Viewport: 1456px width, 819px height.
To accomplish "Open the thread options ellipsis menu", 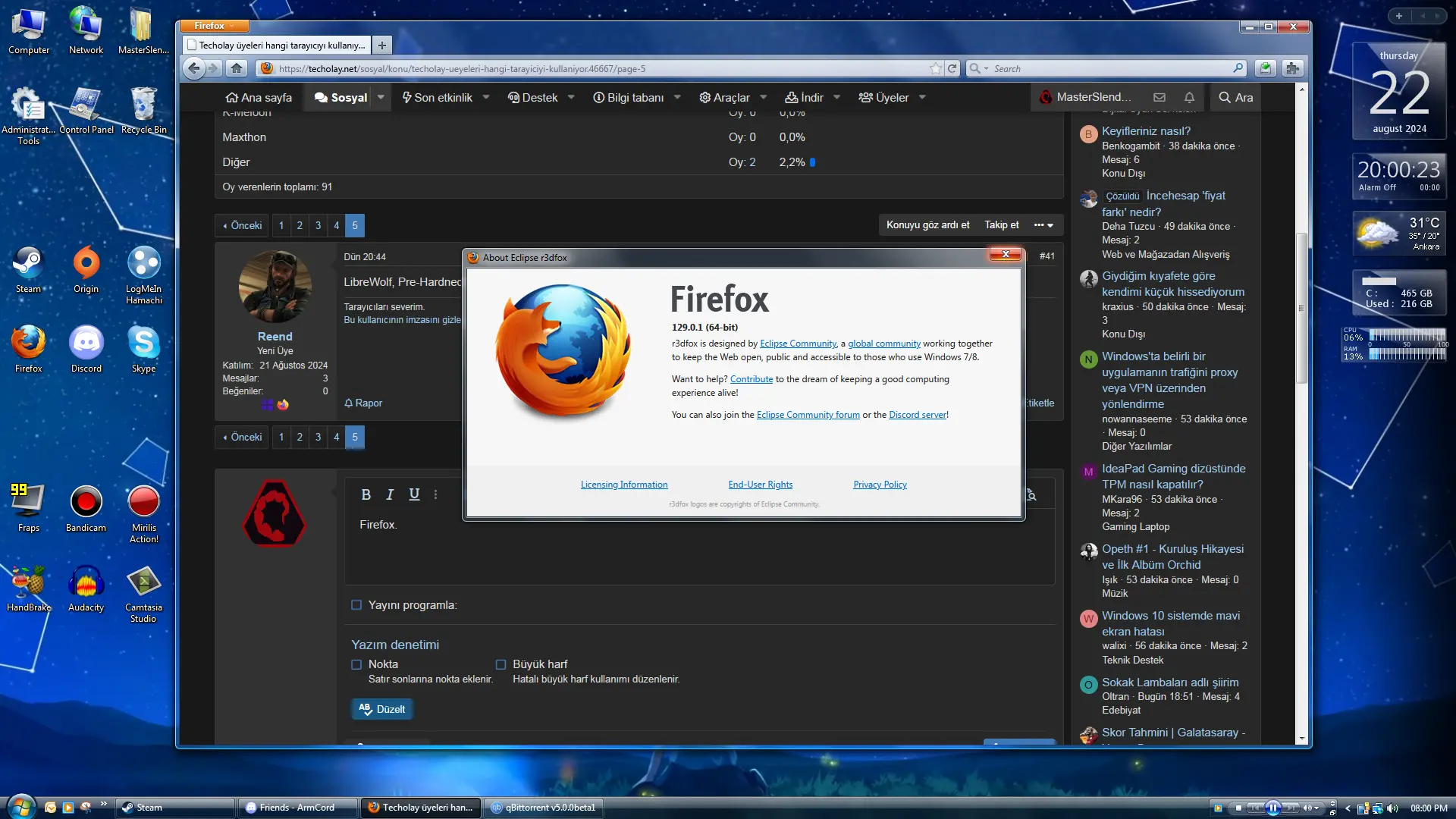I will [x=1043, y=225].
